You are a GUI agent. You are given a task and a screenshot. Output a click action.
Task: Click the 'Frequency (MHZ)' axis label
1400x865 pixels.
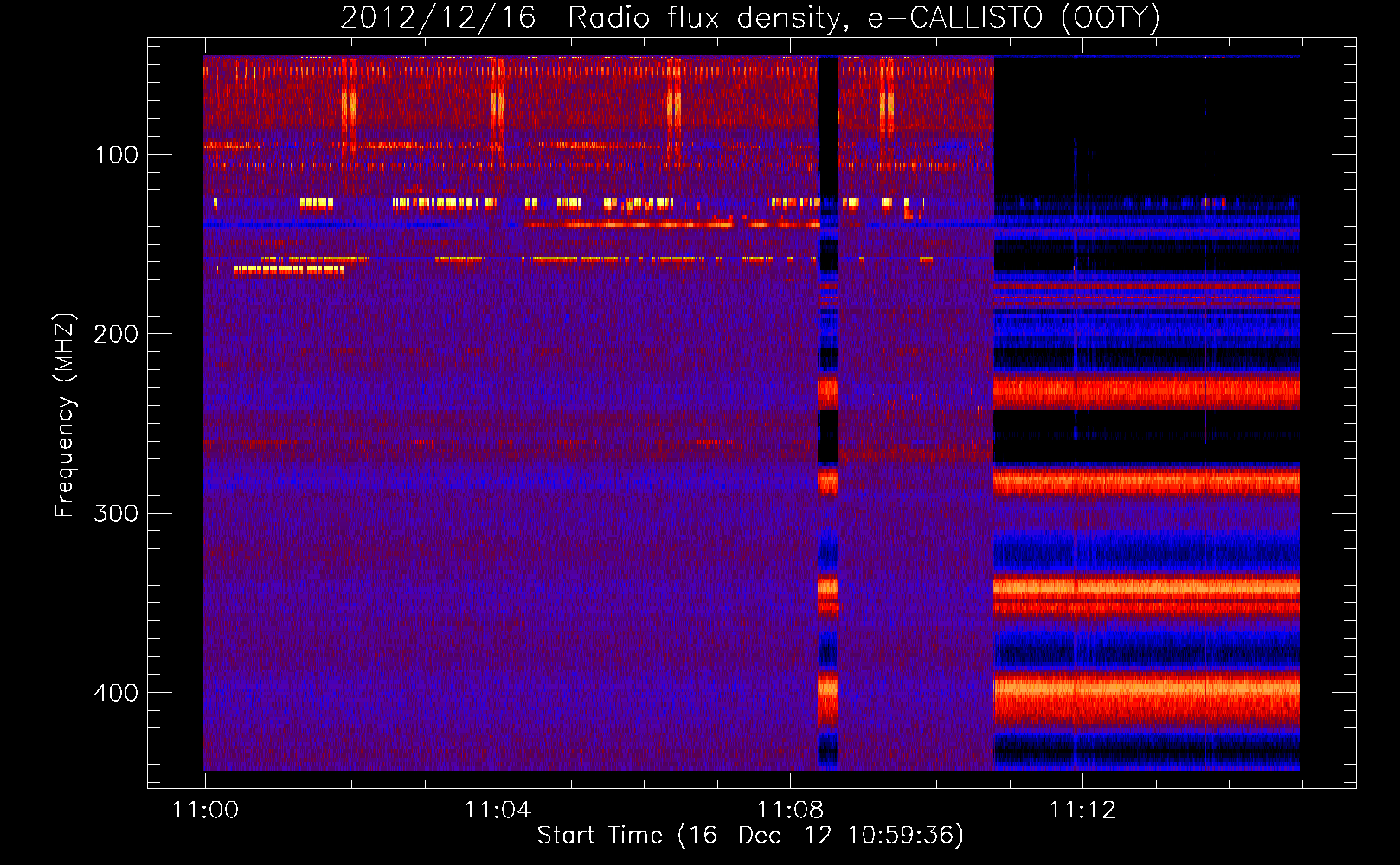click(65, 415)
